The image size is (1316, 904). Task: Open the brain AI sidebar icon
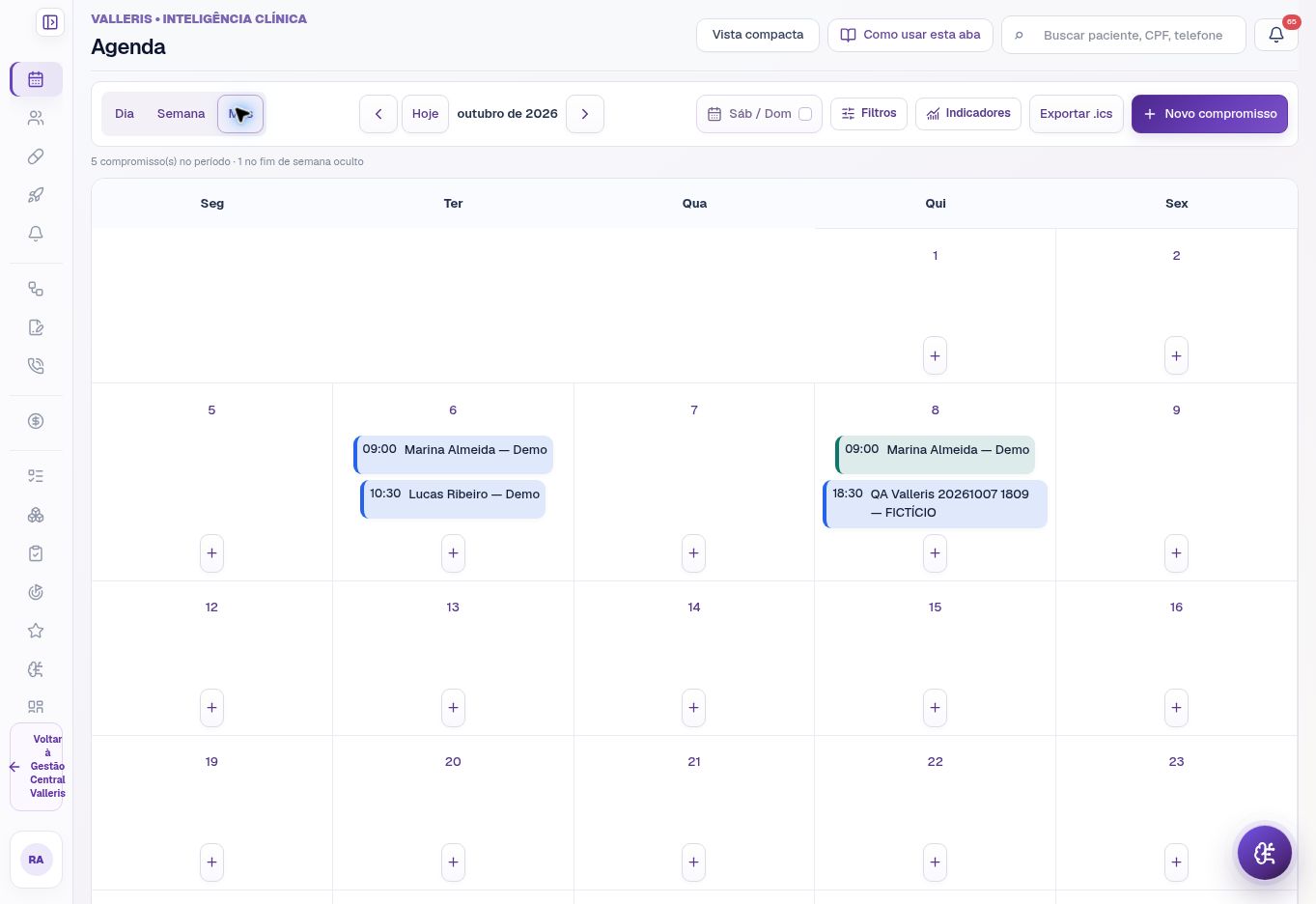click(36, 669)
